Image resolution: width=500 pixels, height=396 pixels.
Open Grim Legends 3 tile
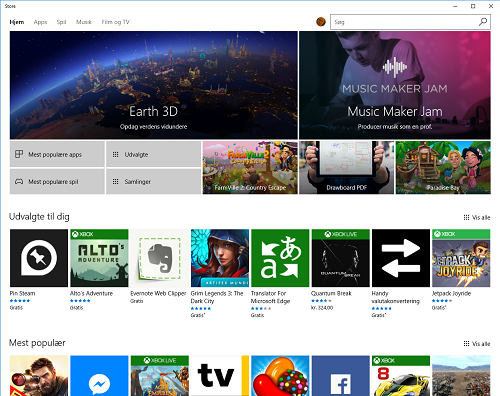coord(220,258)
